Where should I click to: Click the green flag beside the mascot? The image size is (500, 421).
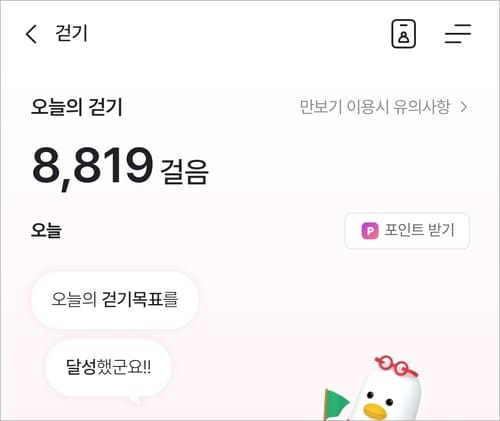point(335,403)
